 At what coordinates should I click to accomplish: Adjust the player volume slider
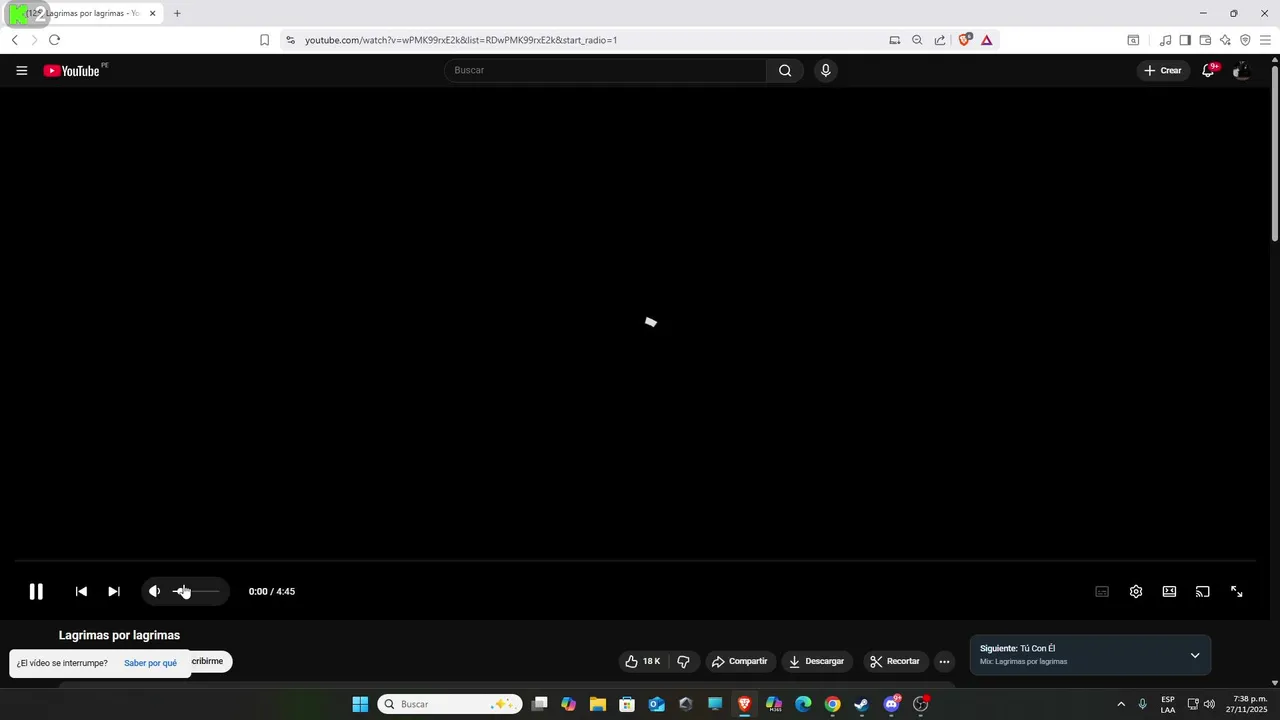[x=196, y=591]
